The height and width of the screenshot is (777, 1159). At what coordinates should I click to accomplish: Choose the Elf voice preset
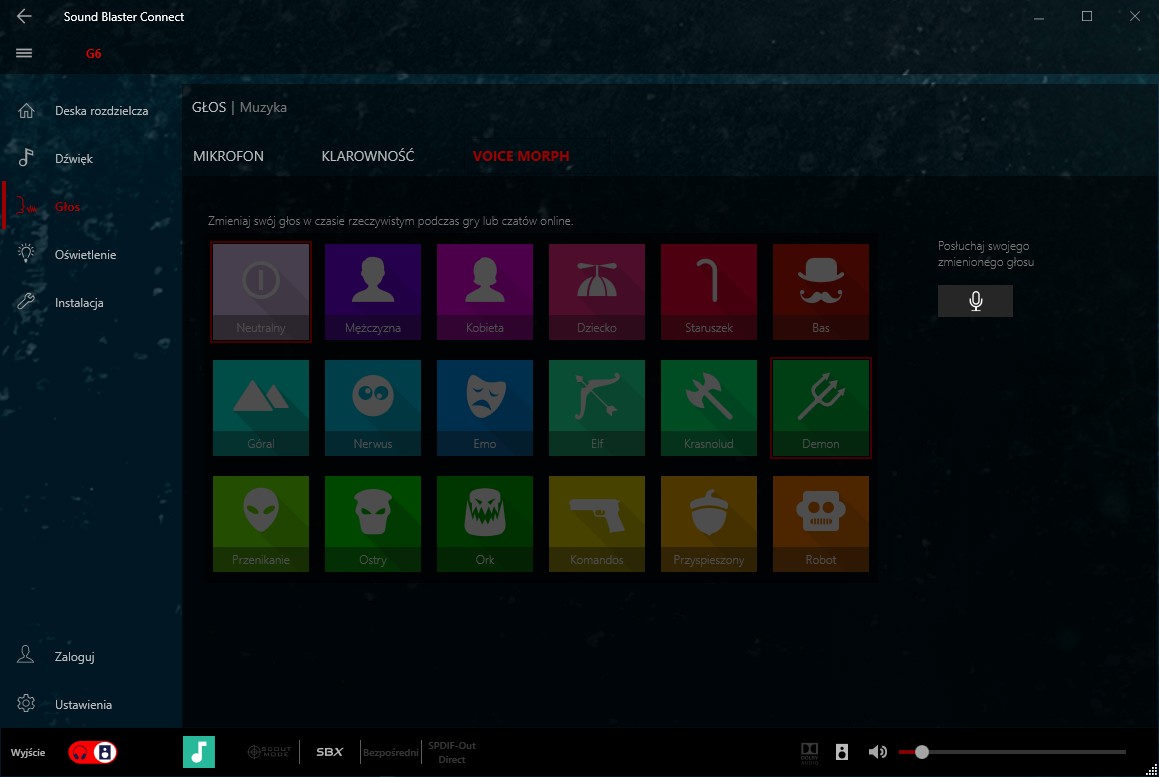click(597, 408)
